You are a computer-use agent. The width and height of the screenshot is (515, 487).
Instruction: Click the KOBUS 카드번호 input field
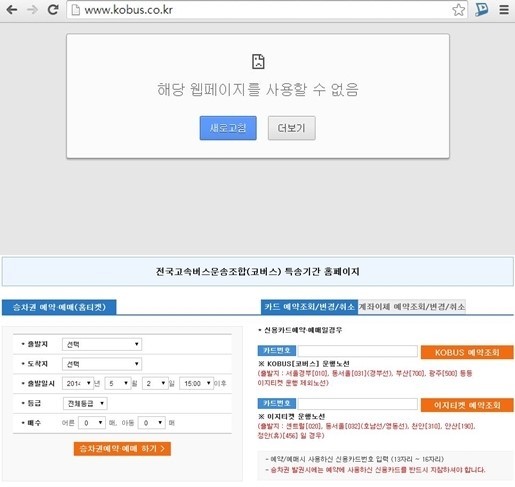[357, 351]
